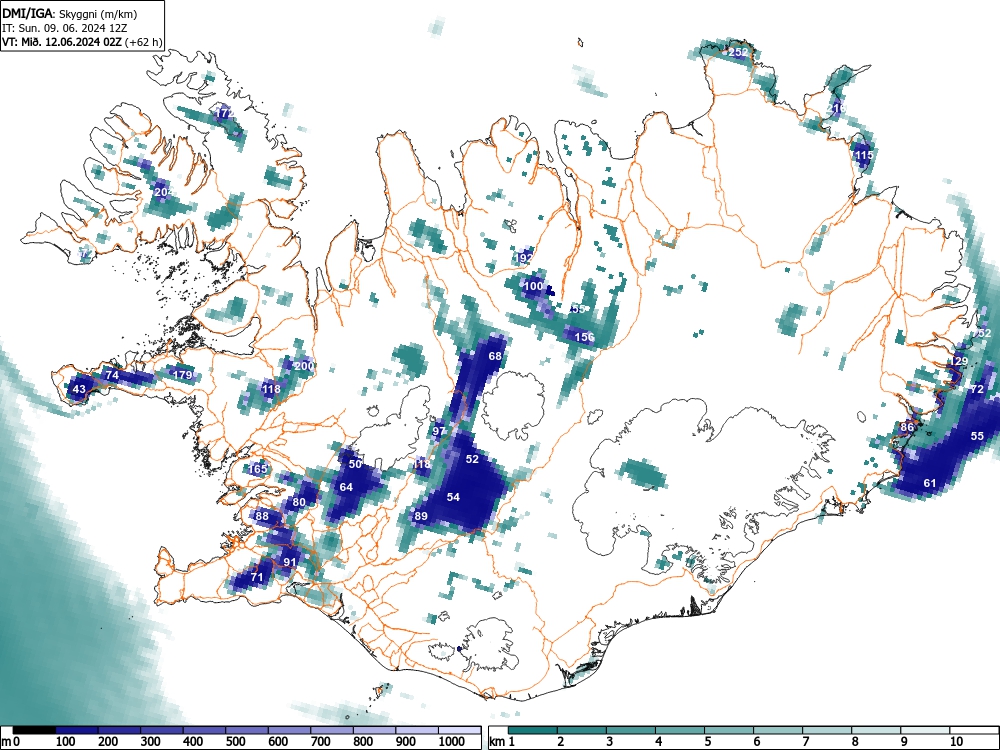This screenshot has width=1000, height=750.
Task: Click the 71 label on Reykjanes
Action: 257,577
